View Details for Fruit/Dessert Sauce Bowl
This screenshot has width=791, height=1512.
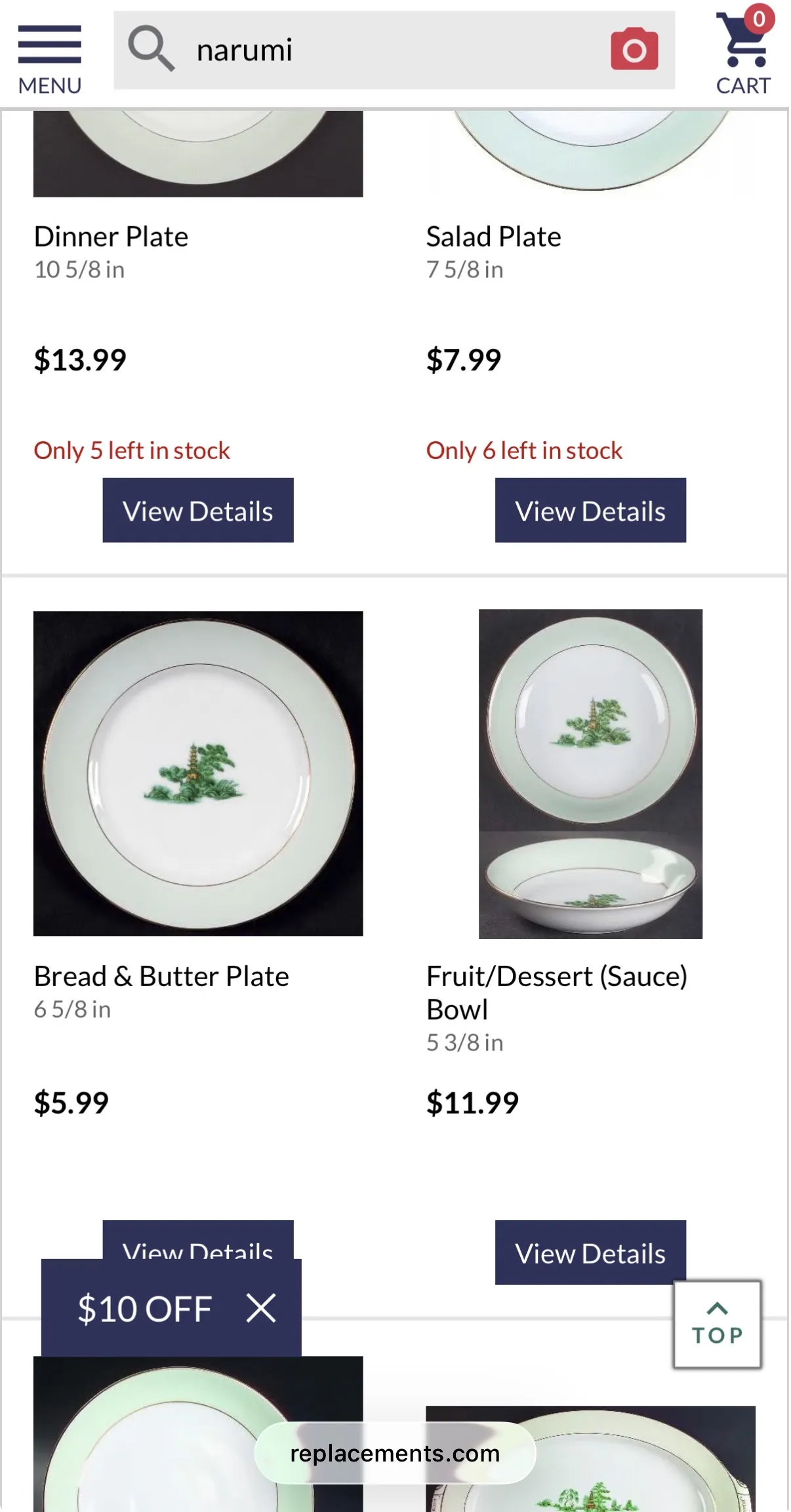coord(590,1252)
